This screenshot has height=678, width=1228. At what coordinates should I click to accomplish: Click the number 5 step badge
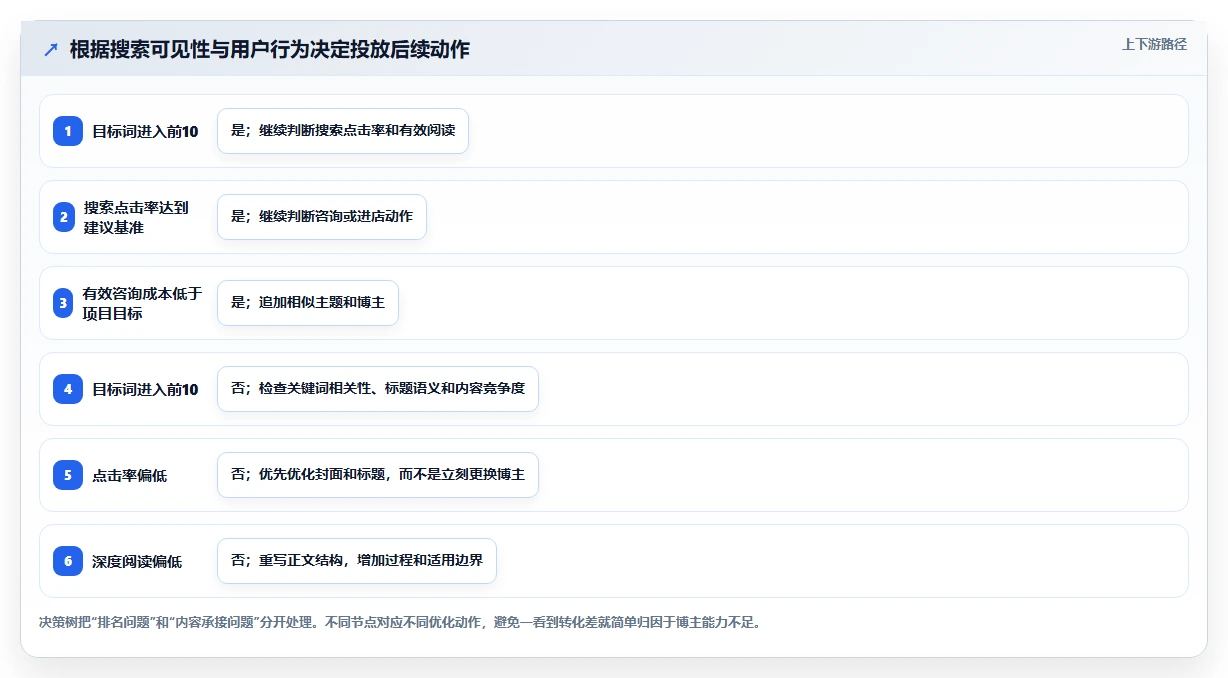(68, 475)
